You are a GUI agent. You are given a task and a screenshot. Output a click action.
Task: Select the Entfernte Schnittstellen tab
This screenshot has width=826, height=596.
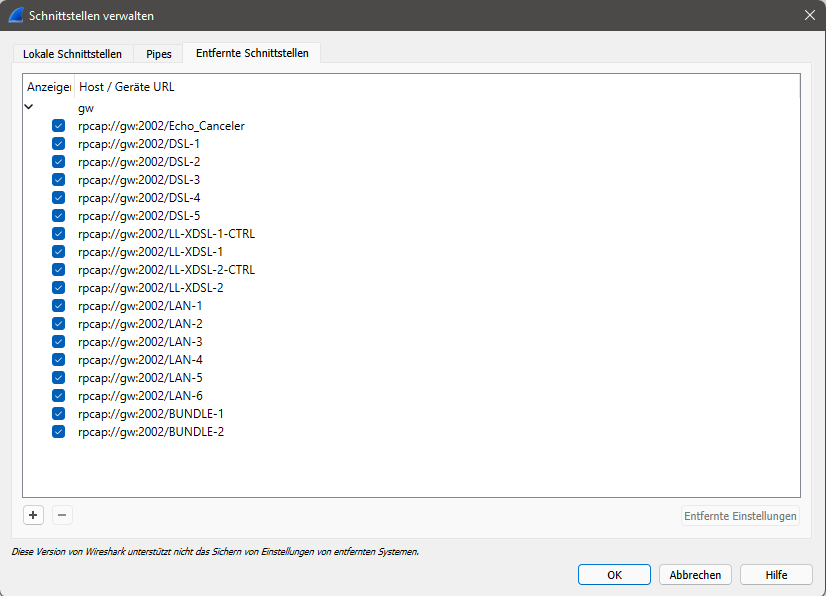252,53
